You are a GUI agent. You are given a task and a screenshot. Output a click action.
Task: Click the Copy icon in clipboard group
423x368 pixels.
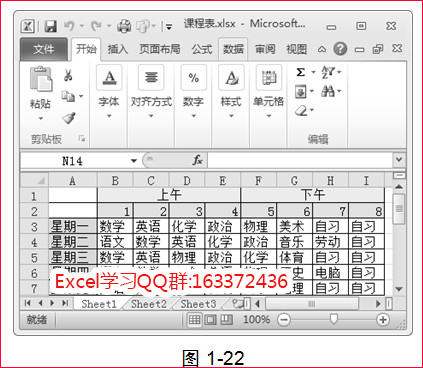pos(68,97)
